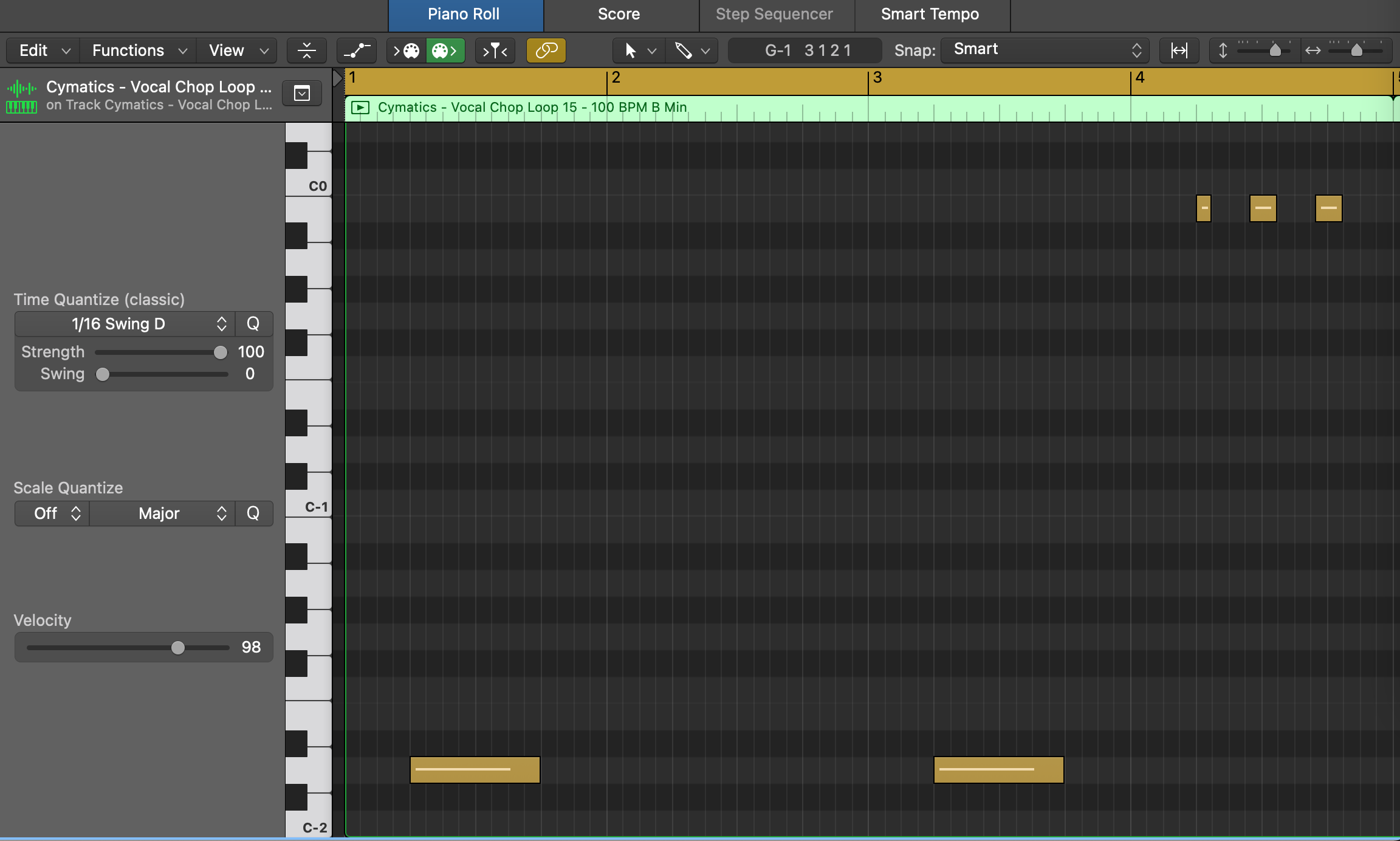1400x841 pixels.
Task: Click the Solo/Transient tool icon
Action: [496, 49]
